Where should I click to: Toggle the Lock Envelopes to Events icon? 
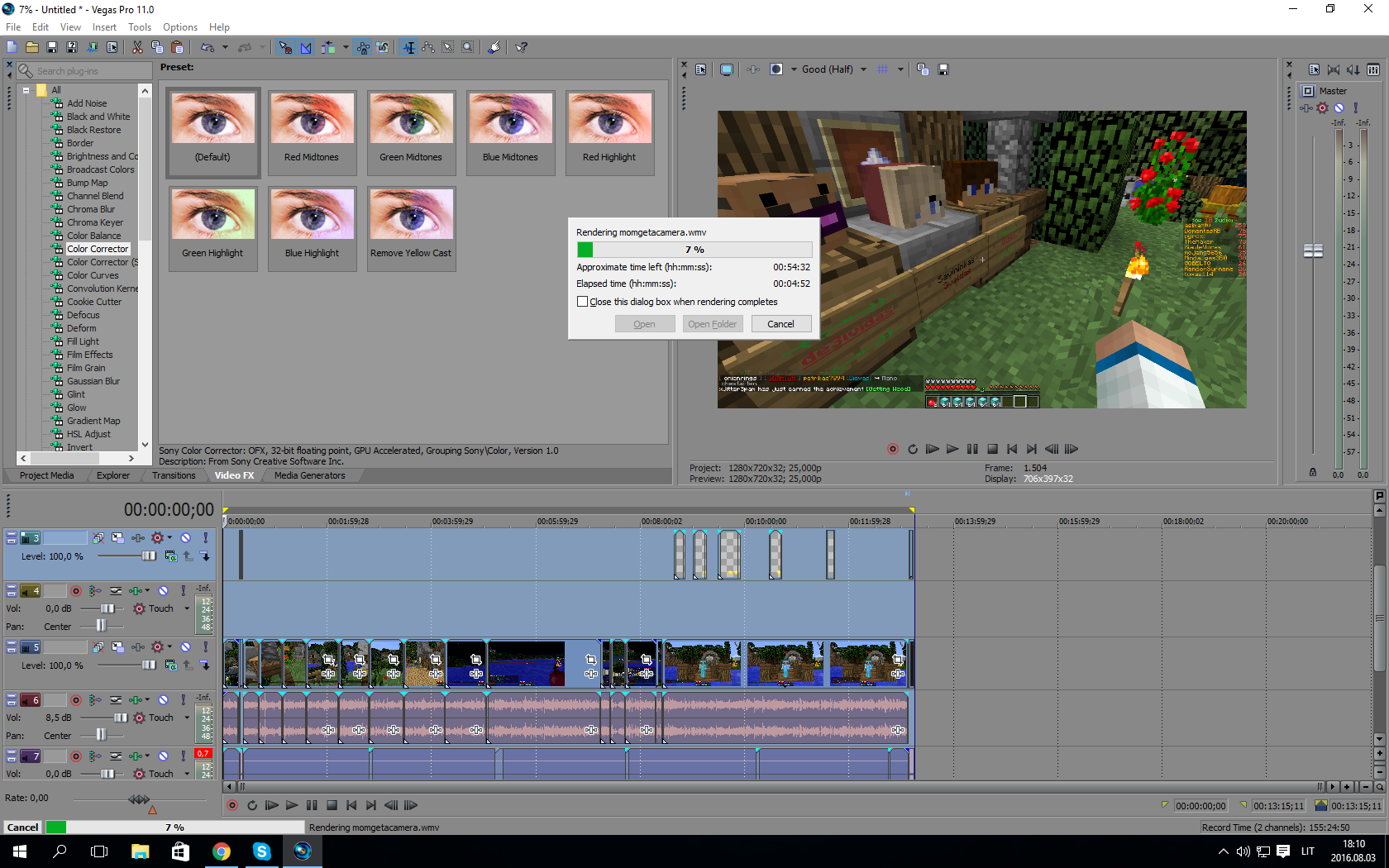pyautogui.click(x=363, y=47)
